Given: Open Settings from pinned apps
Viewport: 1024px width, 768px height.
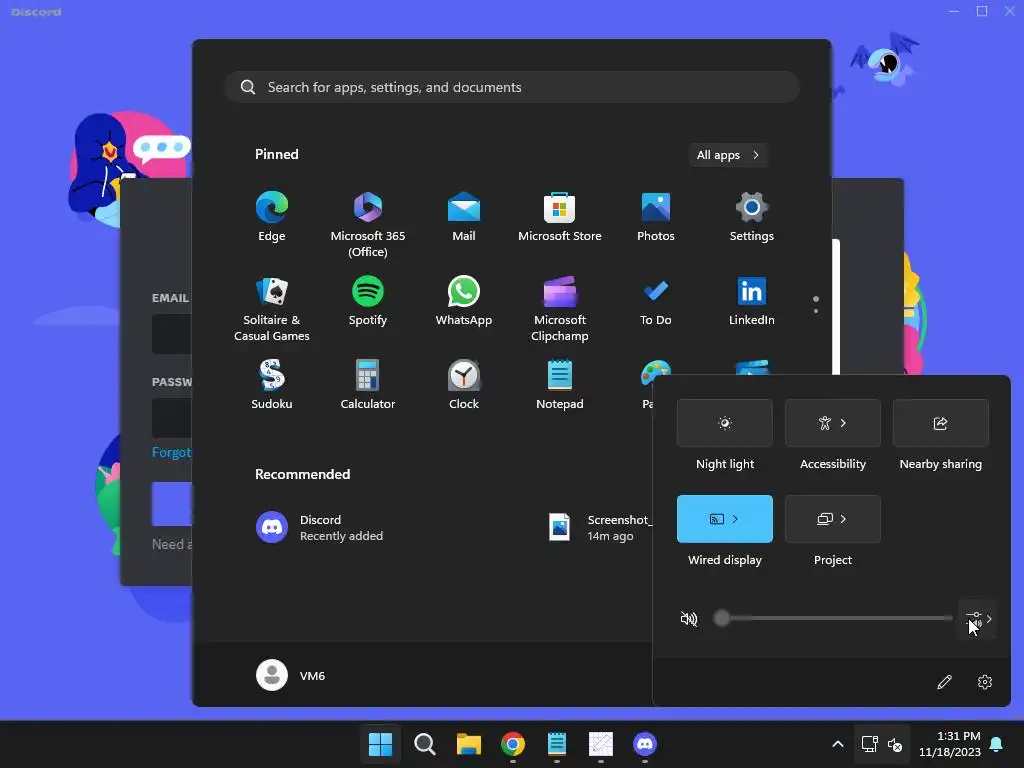Looking at the screenshot, I should tap(752, 217).
